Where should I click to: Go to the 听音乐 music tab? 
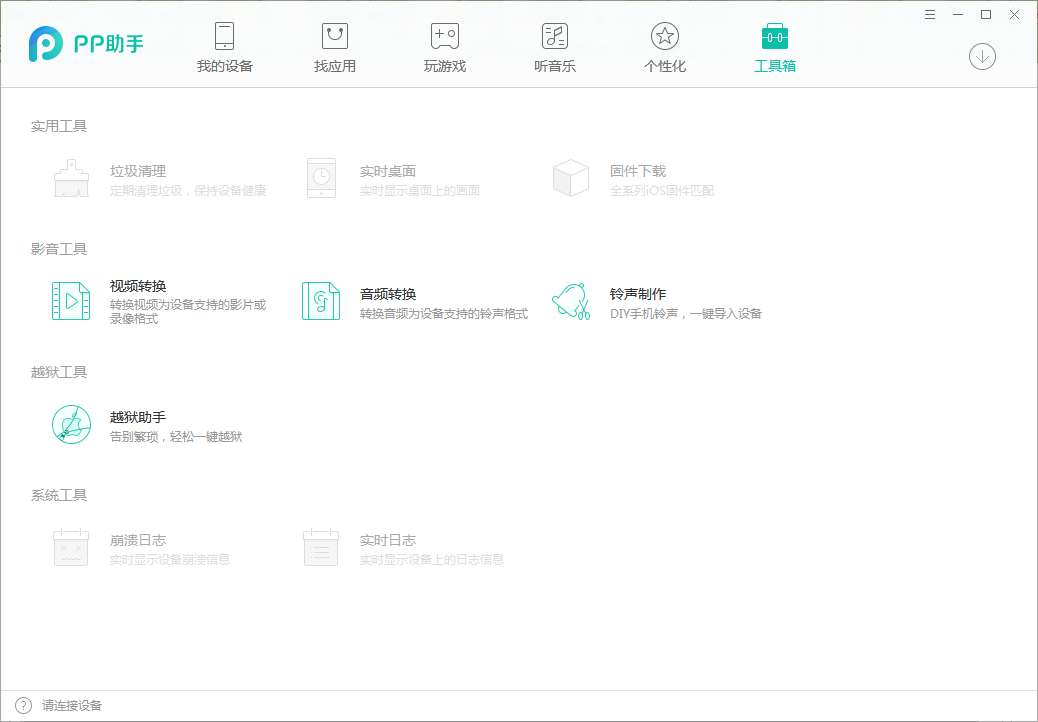coord(554,47)
